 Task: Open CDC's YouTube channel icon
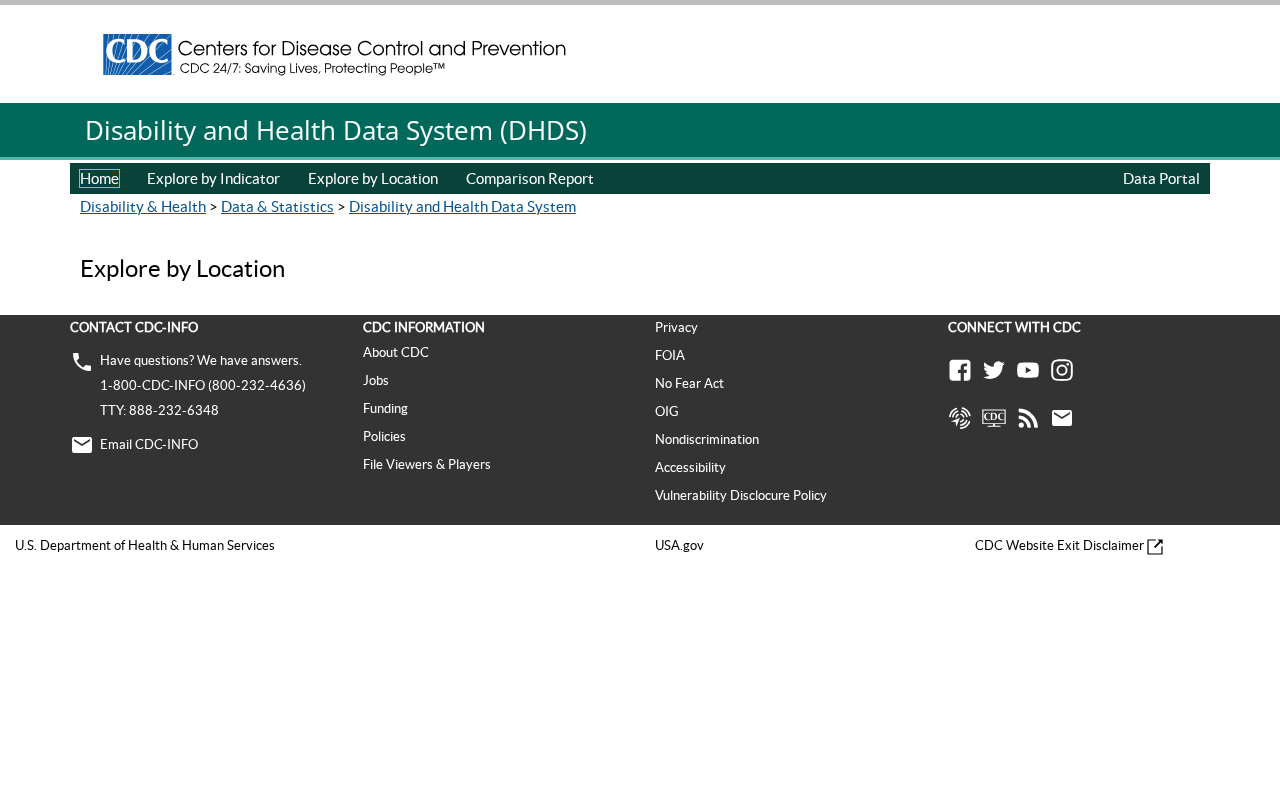point(1028,370)
